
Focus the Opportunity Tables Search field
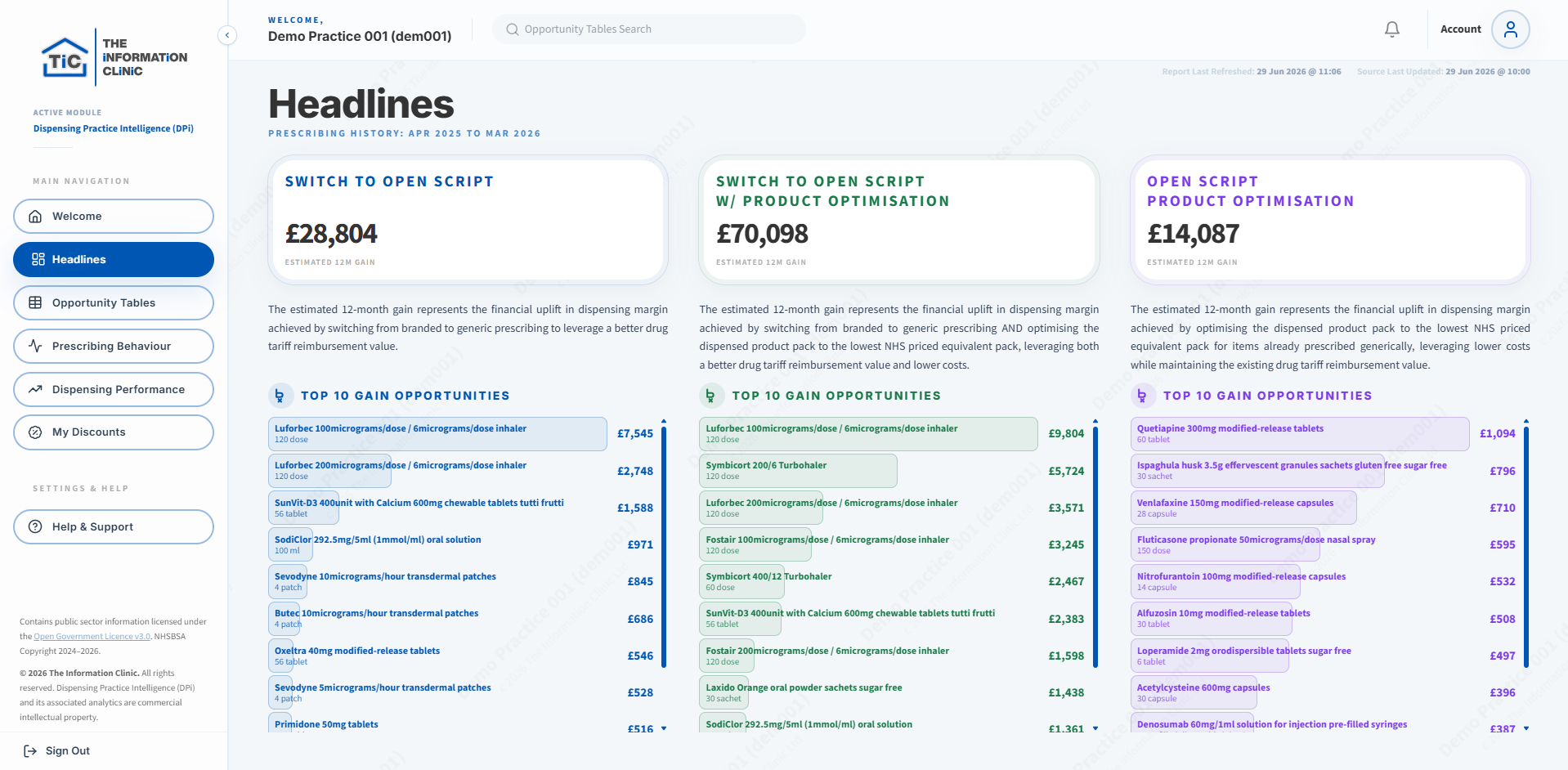click(648, 29)
